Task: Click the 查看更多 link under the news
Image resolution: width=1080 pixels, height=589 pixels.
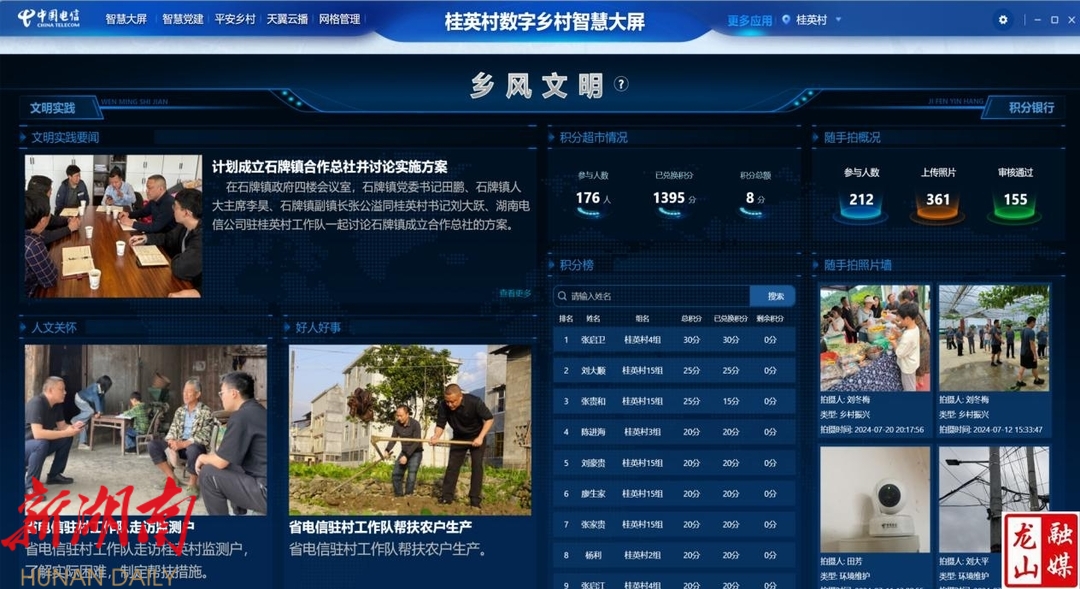Action: (515, 293)
